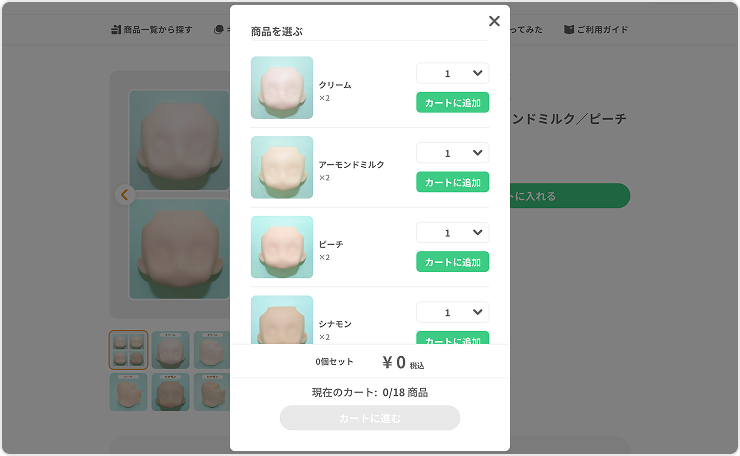Select the first thumbnail in bottom row
This screenshot has height=456, width=740.
(128, 392)
